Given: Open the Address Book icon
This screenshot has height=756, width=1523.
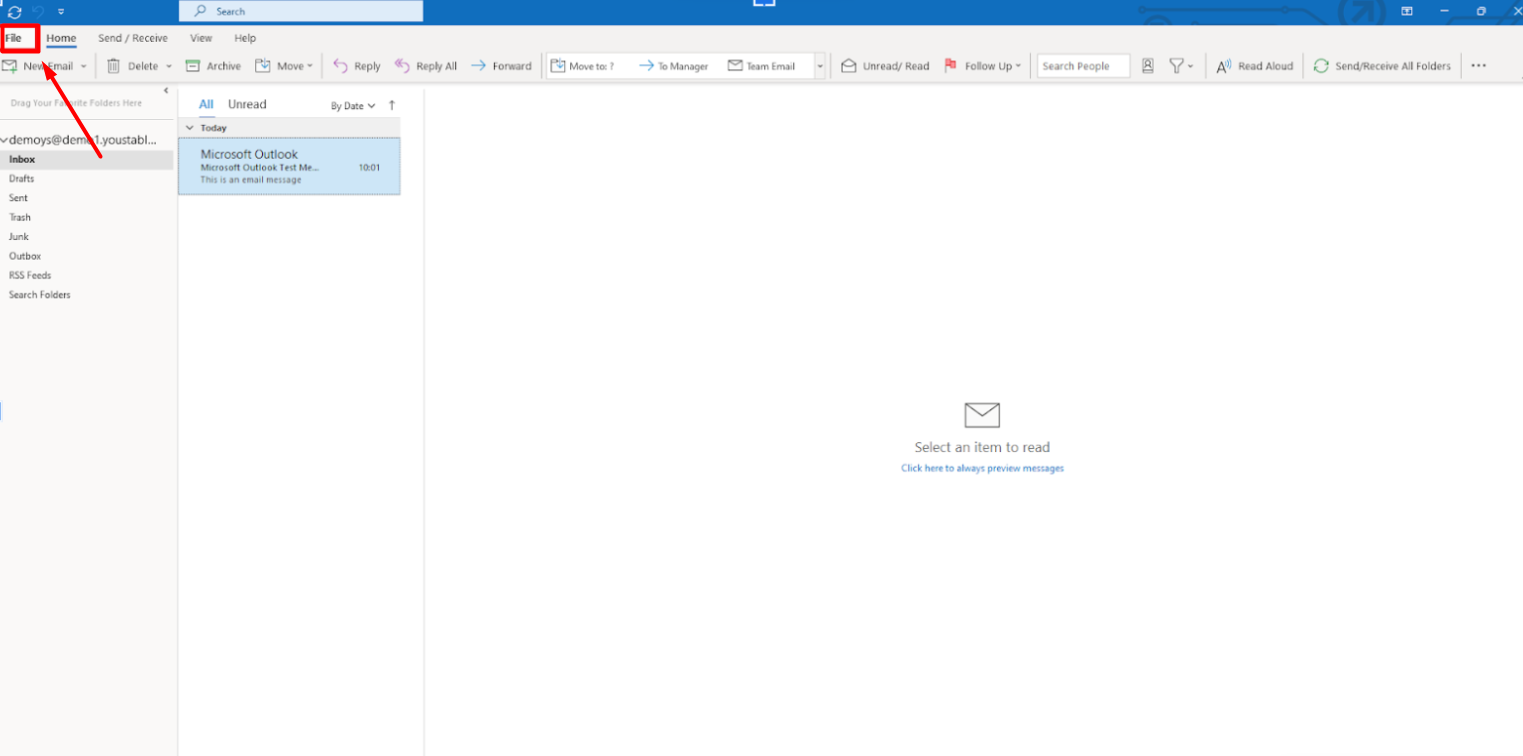Looking at the screenshot, I should (1148, 66).
